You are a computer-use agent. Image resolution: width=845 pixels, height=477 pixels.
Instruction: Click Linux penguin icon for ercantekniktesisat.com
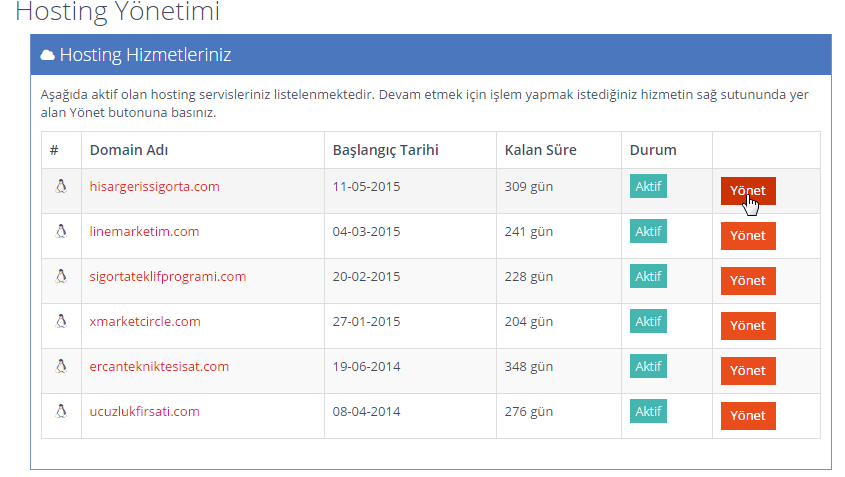(61, 367)
